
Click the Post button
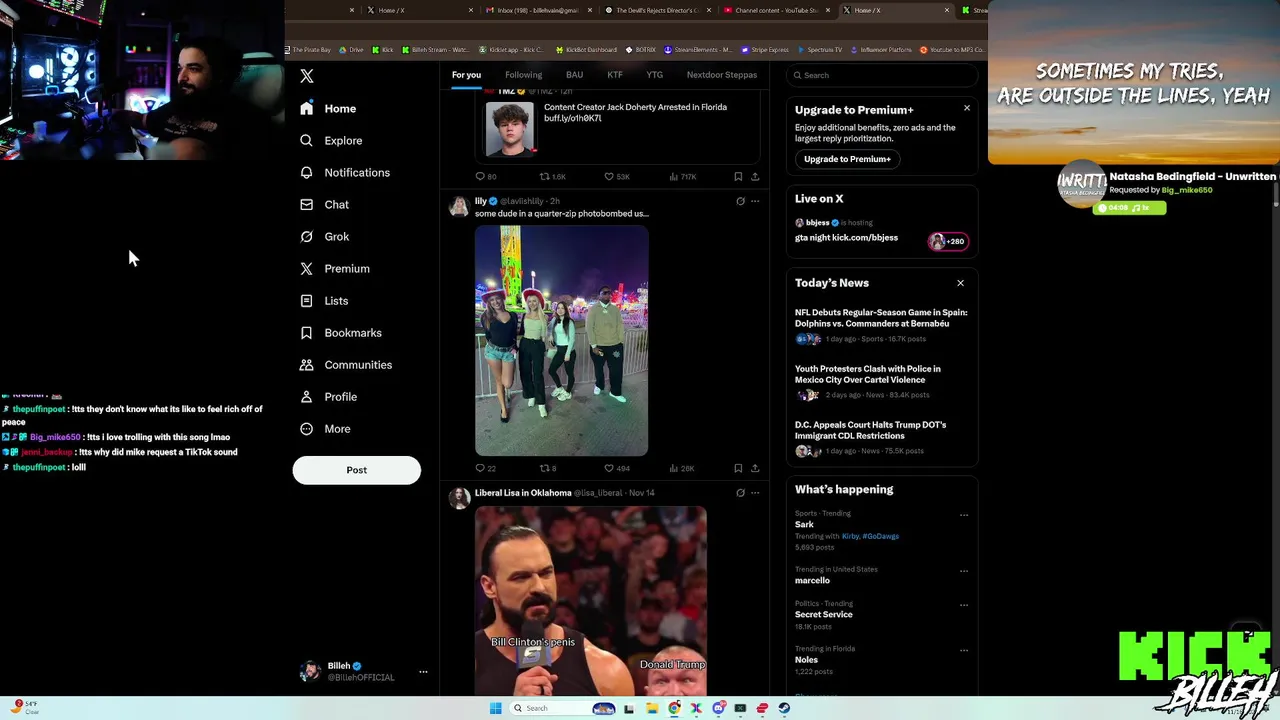pos(356,470)
